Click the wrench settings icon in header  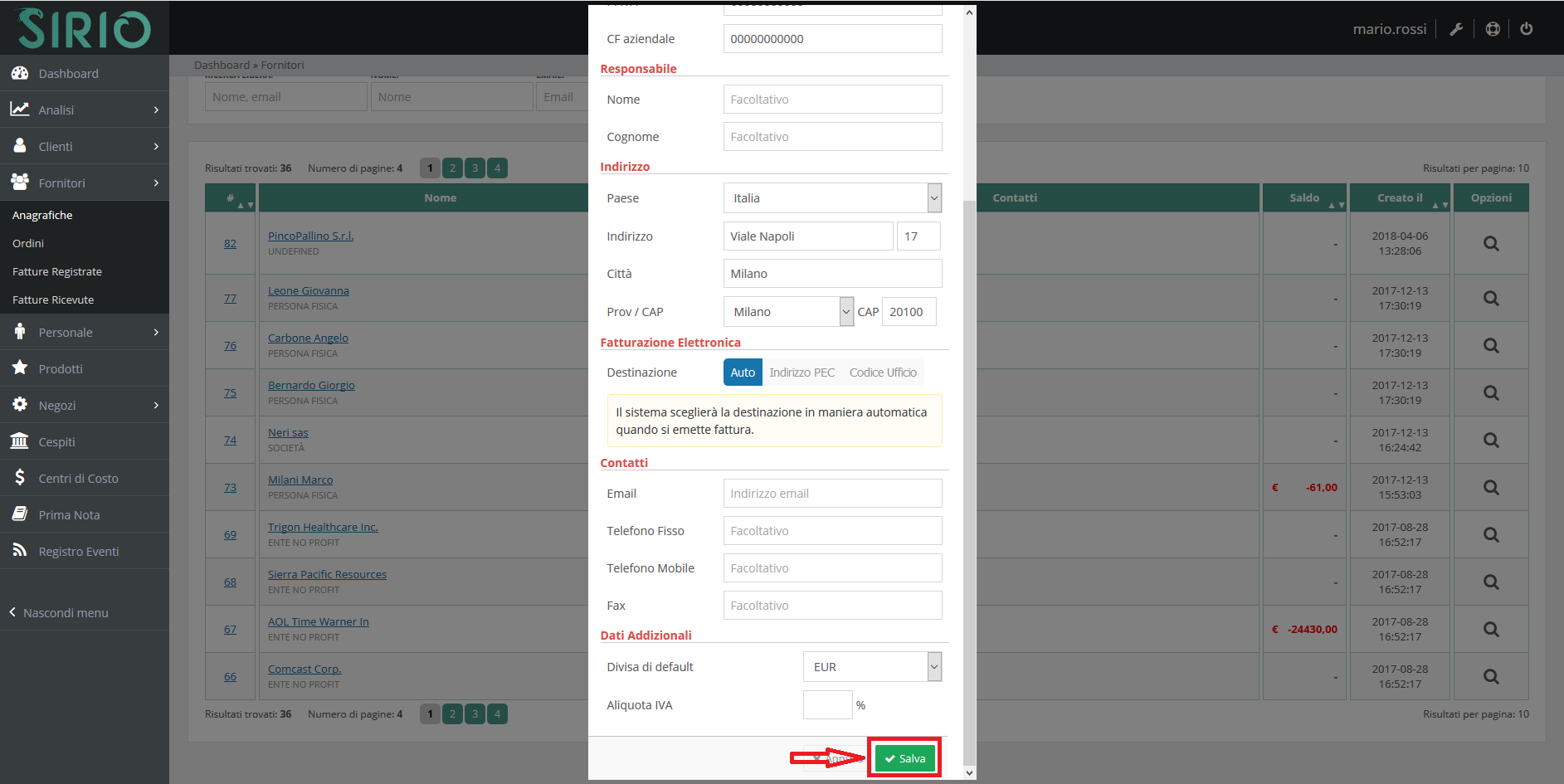click(x=1456, y=29)
